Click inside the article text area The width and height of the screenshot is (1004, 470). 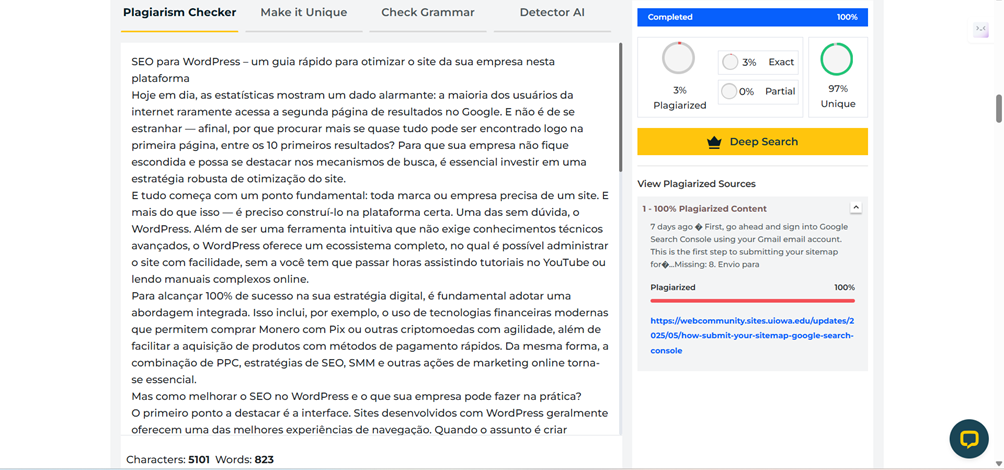(x=369, y=239)
